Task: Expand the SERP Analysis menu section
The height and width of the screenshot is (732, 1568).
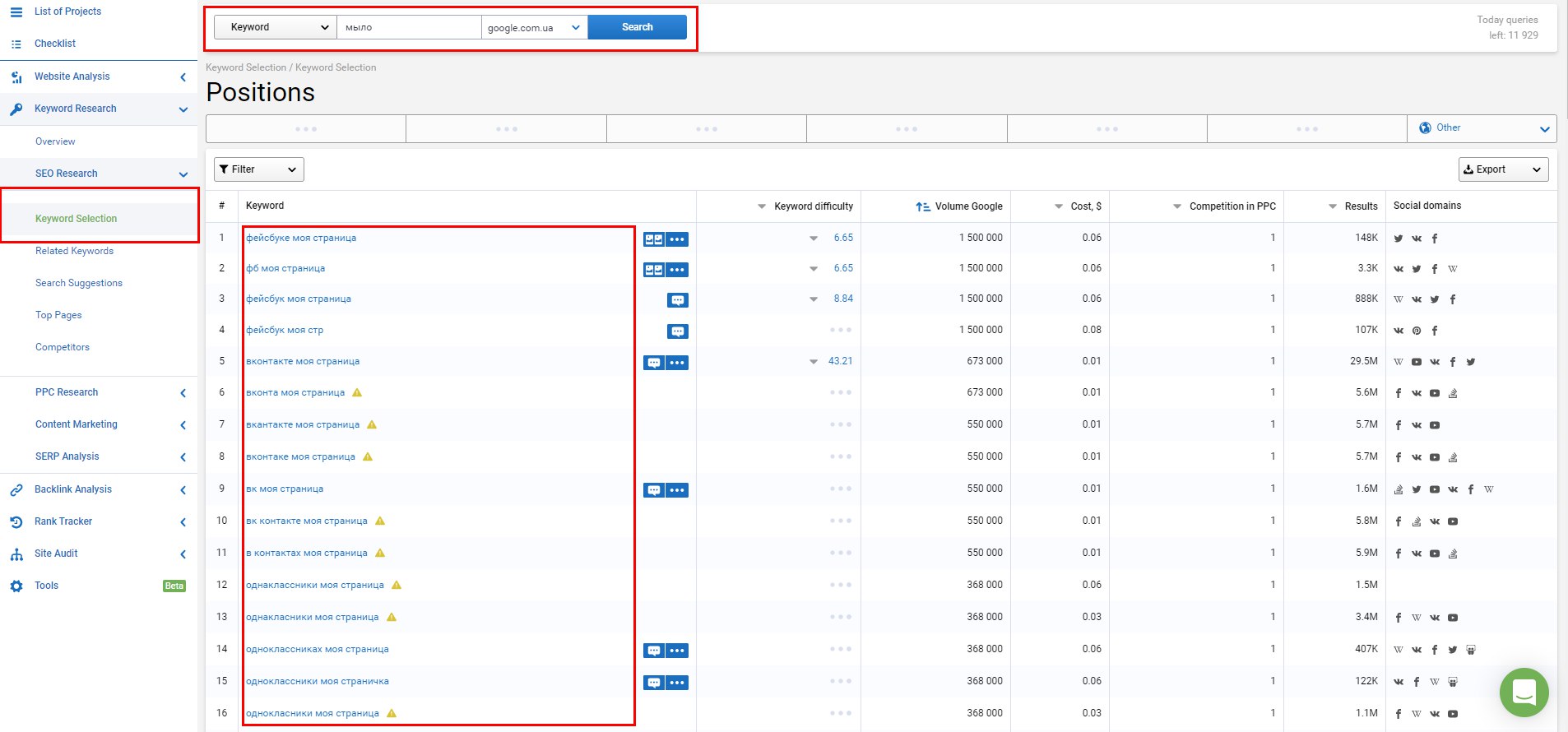Action: [x=183, y=457]
